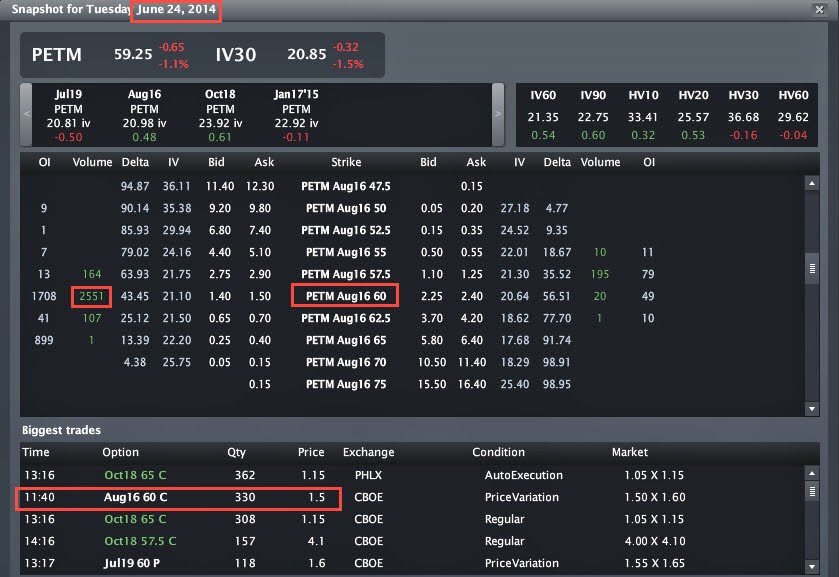Screen dimensions: 839x577
Task: Select the PETM Aug16 52.5 strike
Action: click(346, 230)
